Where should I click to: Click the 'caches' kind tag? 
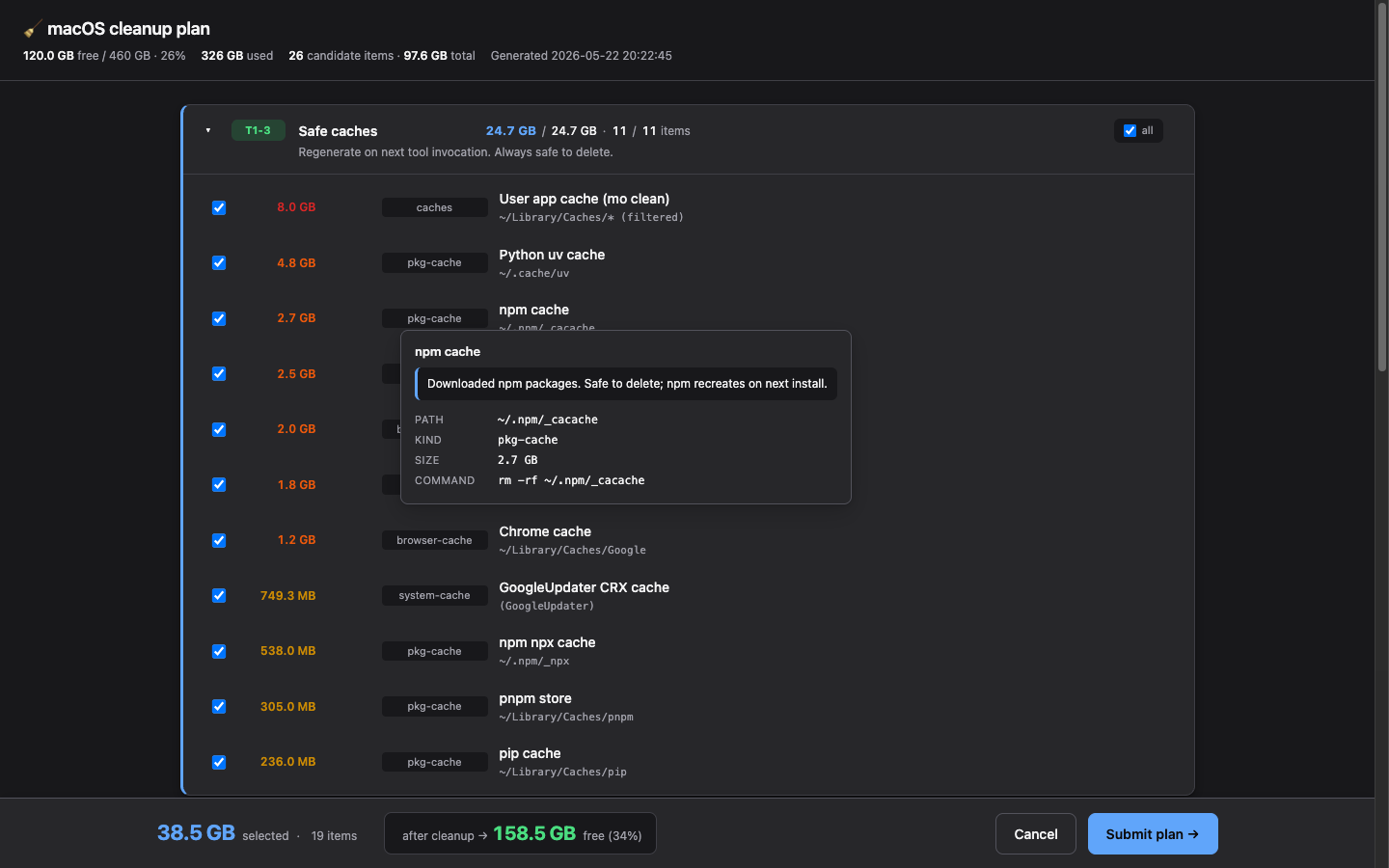point(434,207)
